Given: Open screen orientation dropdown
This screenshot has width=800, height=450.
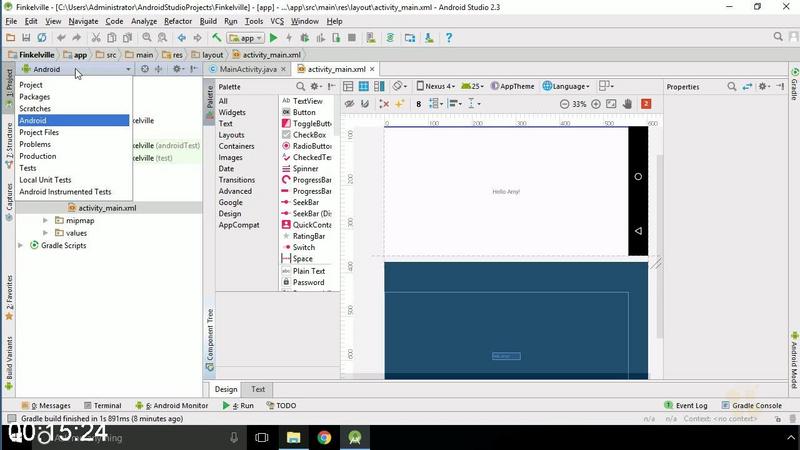Looking at the screenshot, I should [x=399, y=86].
